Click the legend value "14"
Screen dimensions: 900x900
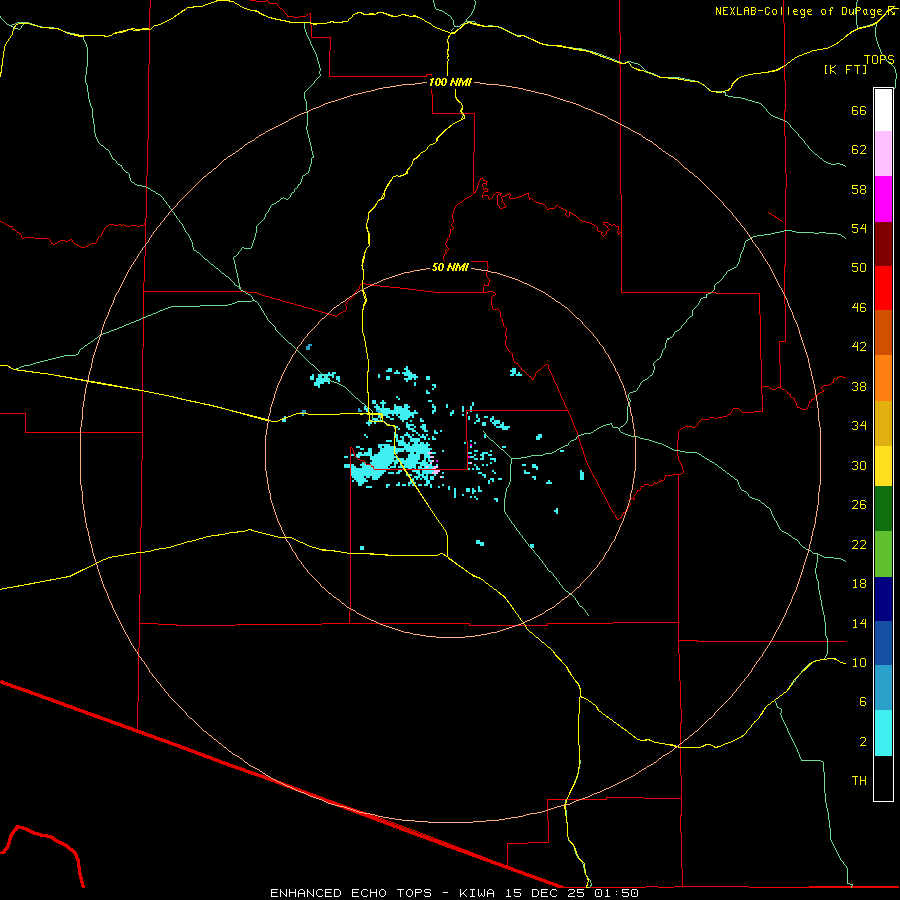pyautogui.click(x=859, y=623)
